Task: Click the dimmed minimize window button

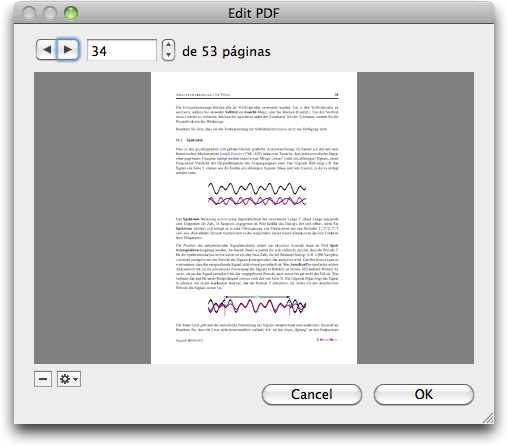Action: pyautogui.click(x=50, y=13)
